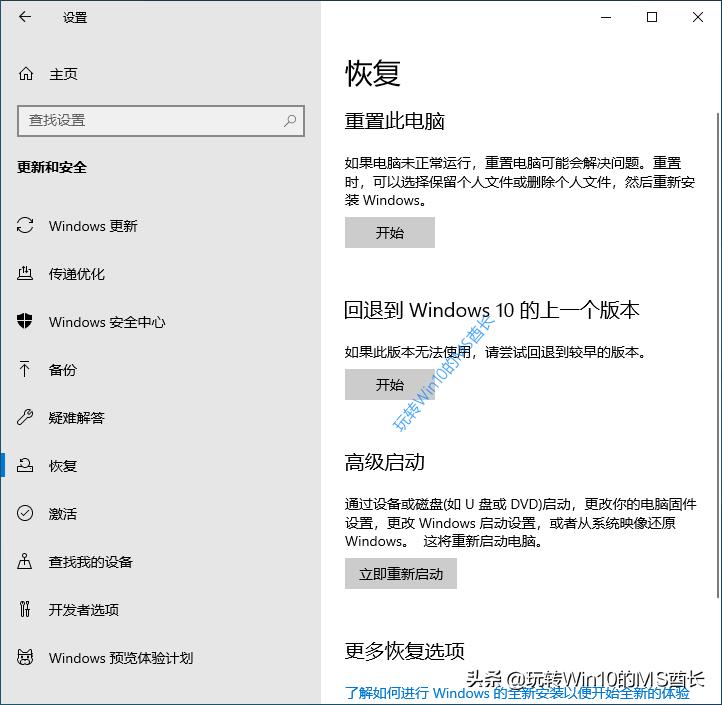This screenshot has height=705, width=722.
Task: Click the 查找我的设备 locator icon
Action: (x=25, y=561)
